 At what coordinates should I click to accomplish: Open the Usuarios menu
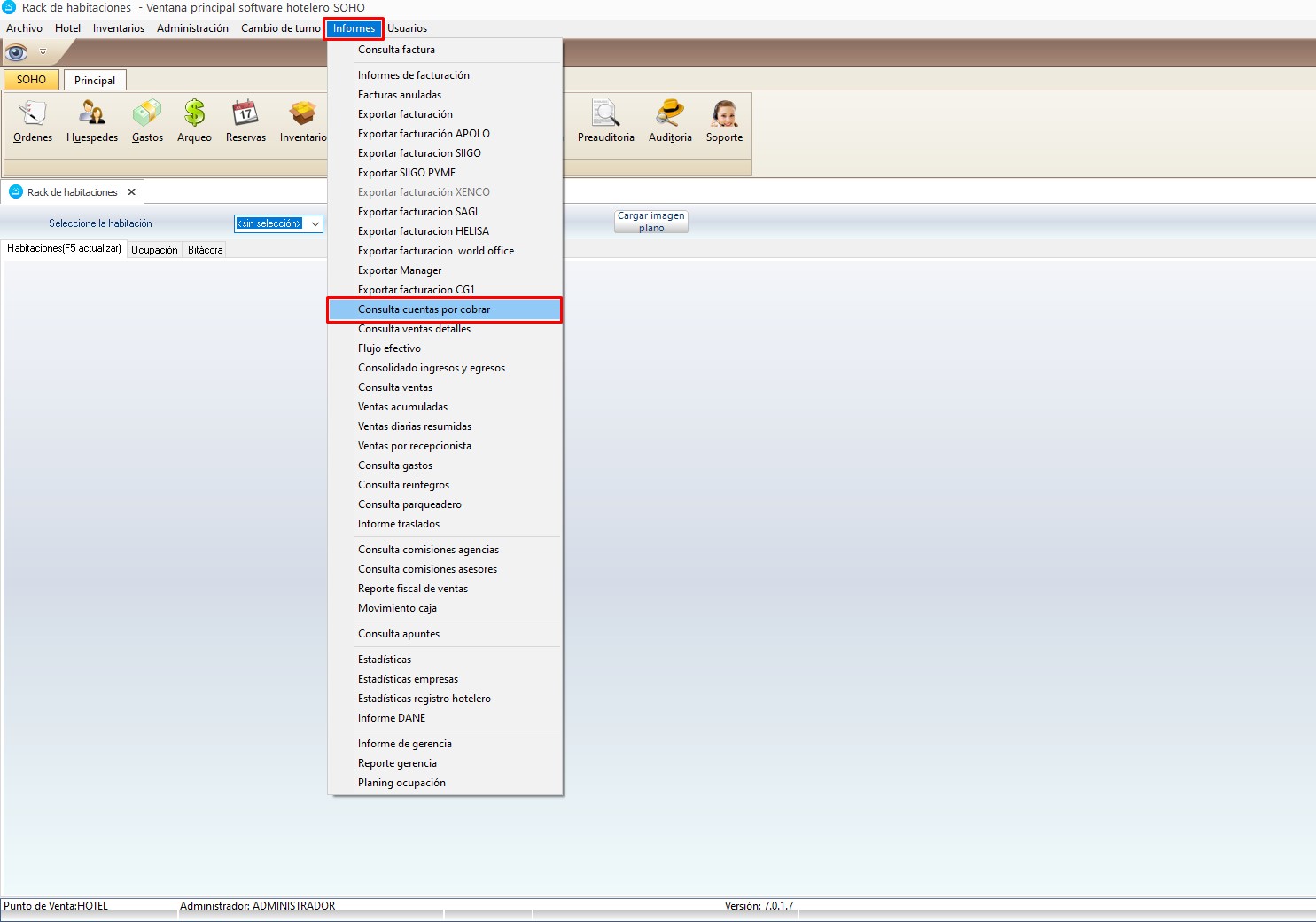(x=407, y=28)
